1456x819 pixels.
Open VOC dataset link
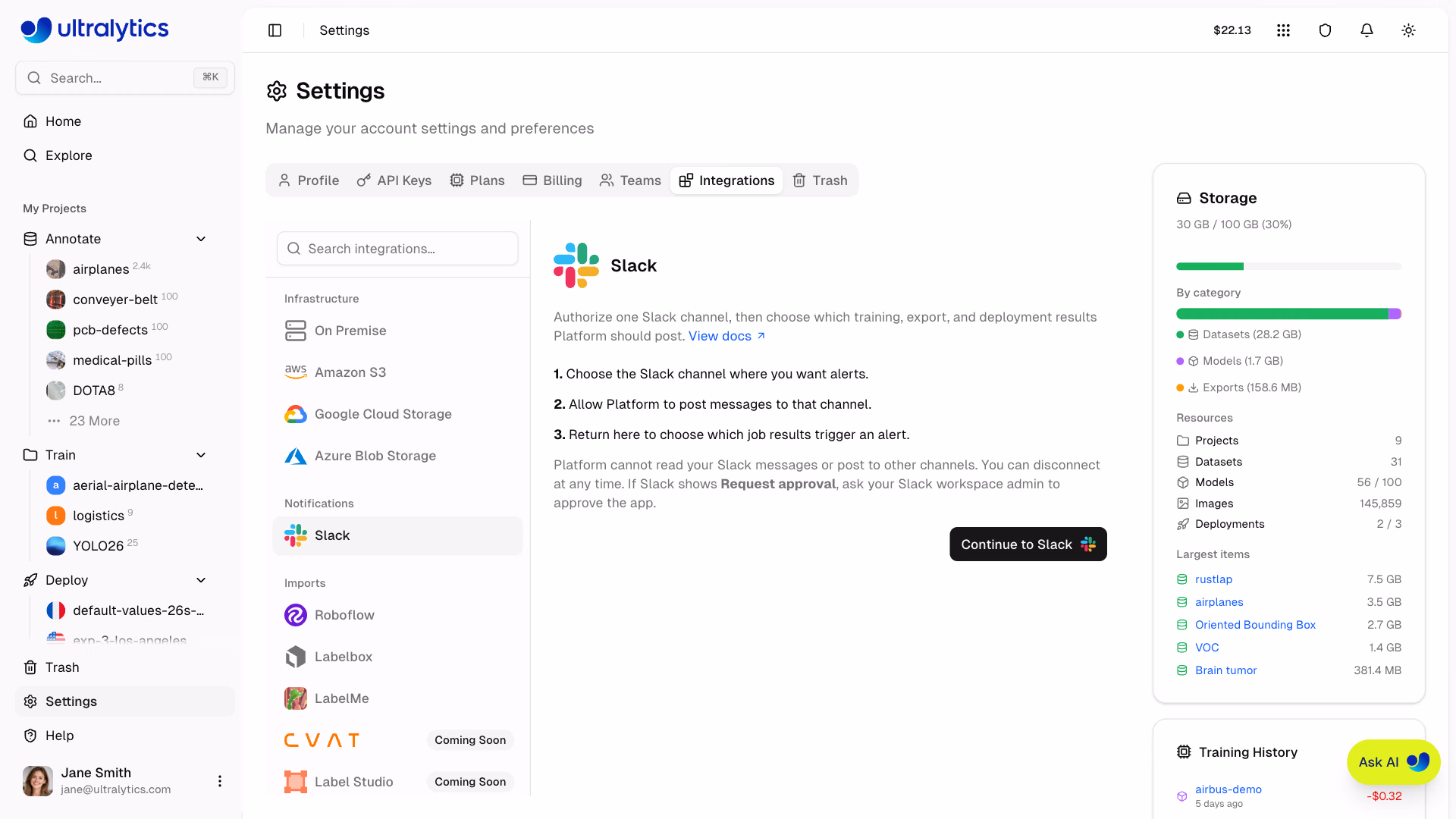pos(1207,648)
